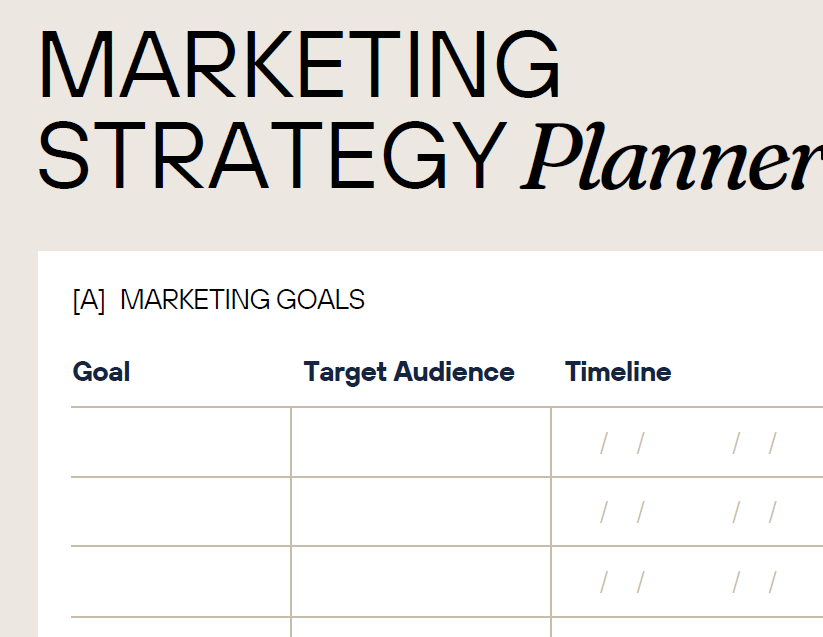Screen dimensions: 823x637
Task: Click the first row Target Audience cell
Action: [421, 442]
